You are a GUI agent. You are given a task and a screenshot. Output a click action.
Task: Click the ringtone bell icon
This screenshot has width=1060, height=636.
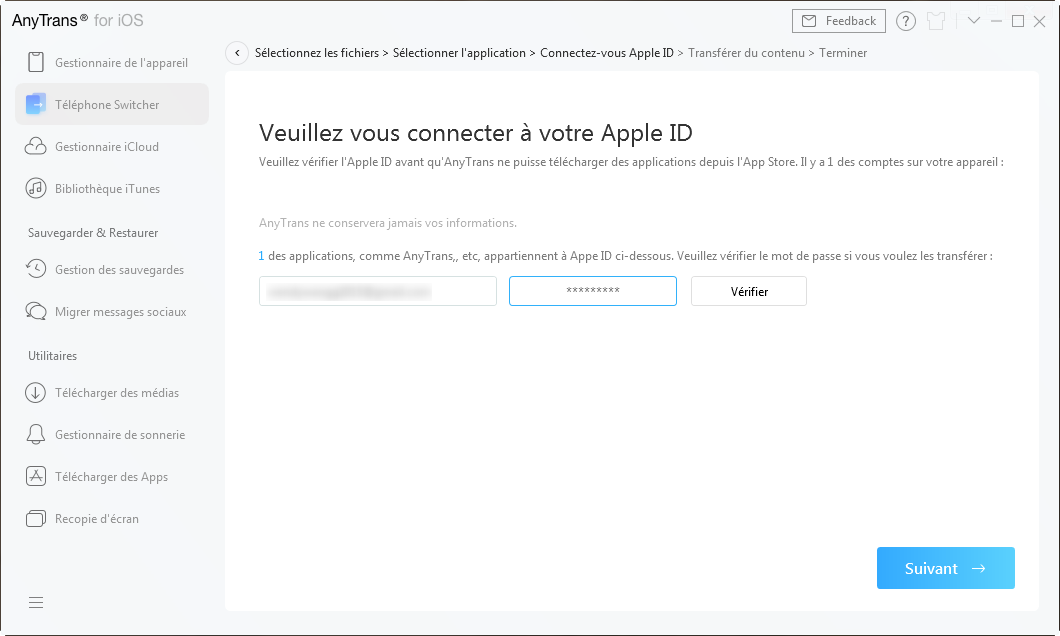36,435
